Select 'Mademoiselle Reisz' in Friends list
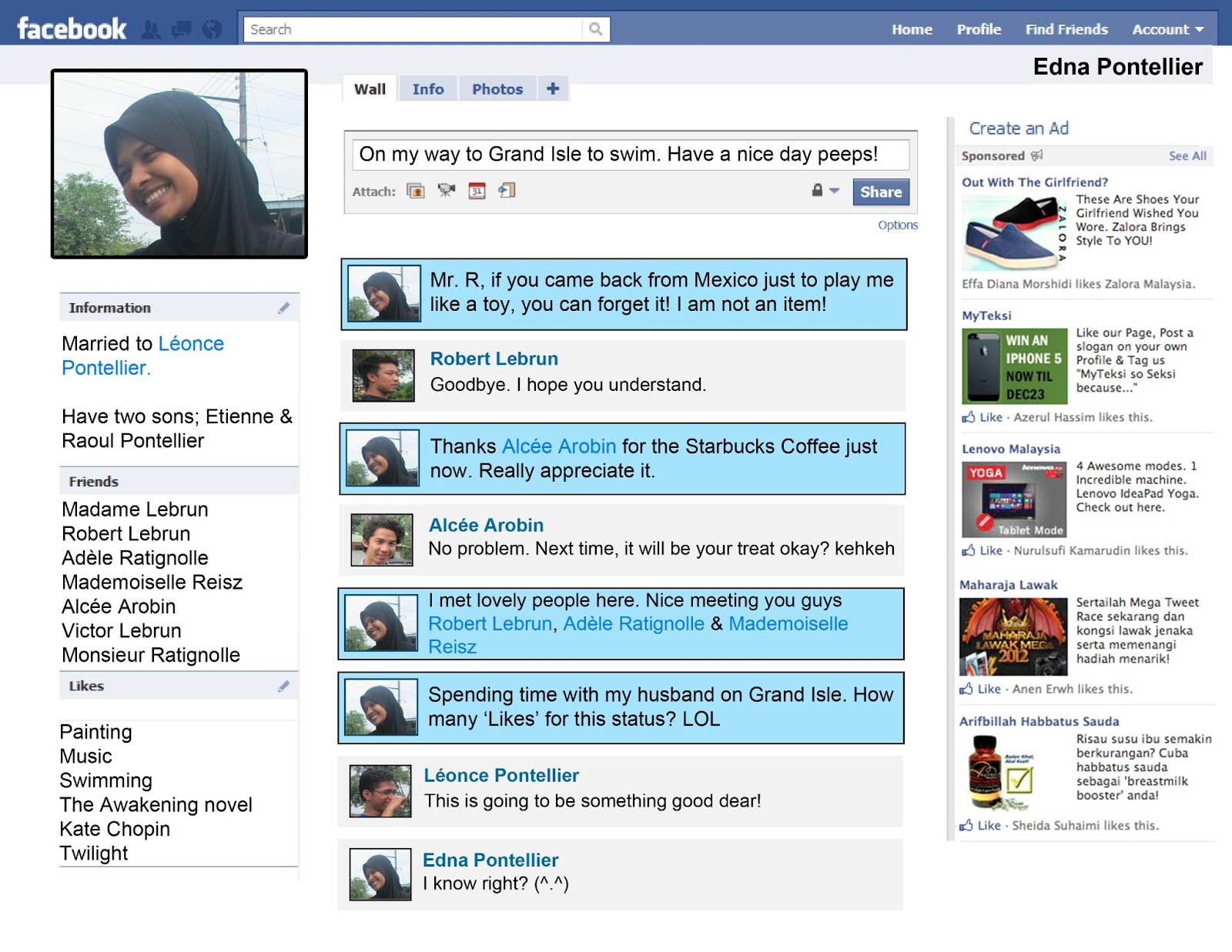This screenshot has width=1232, height=952. (x=152, y=582)
